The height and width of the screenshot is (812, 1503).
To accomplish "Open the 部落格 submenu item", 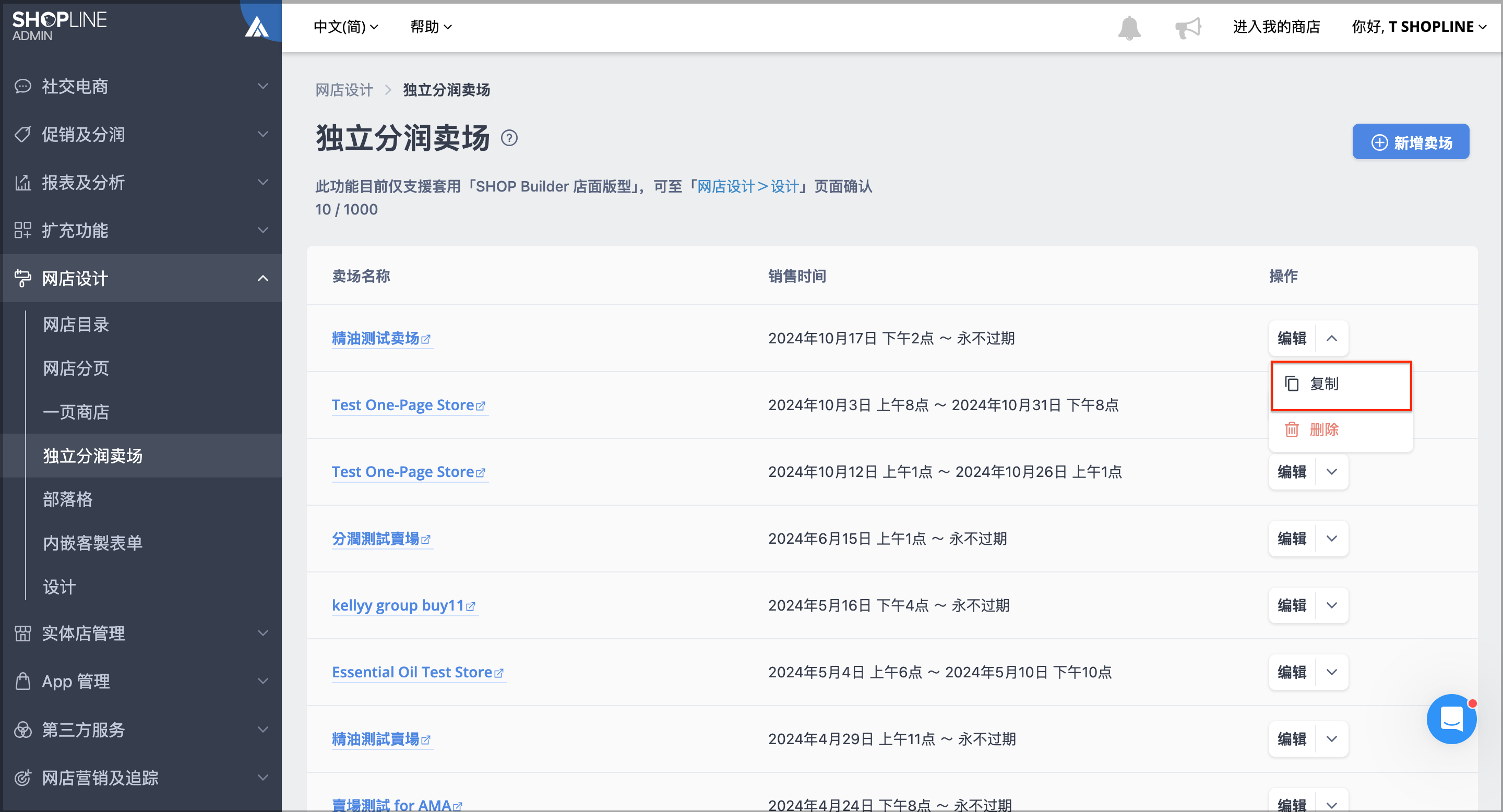I will [68, 499].
